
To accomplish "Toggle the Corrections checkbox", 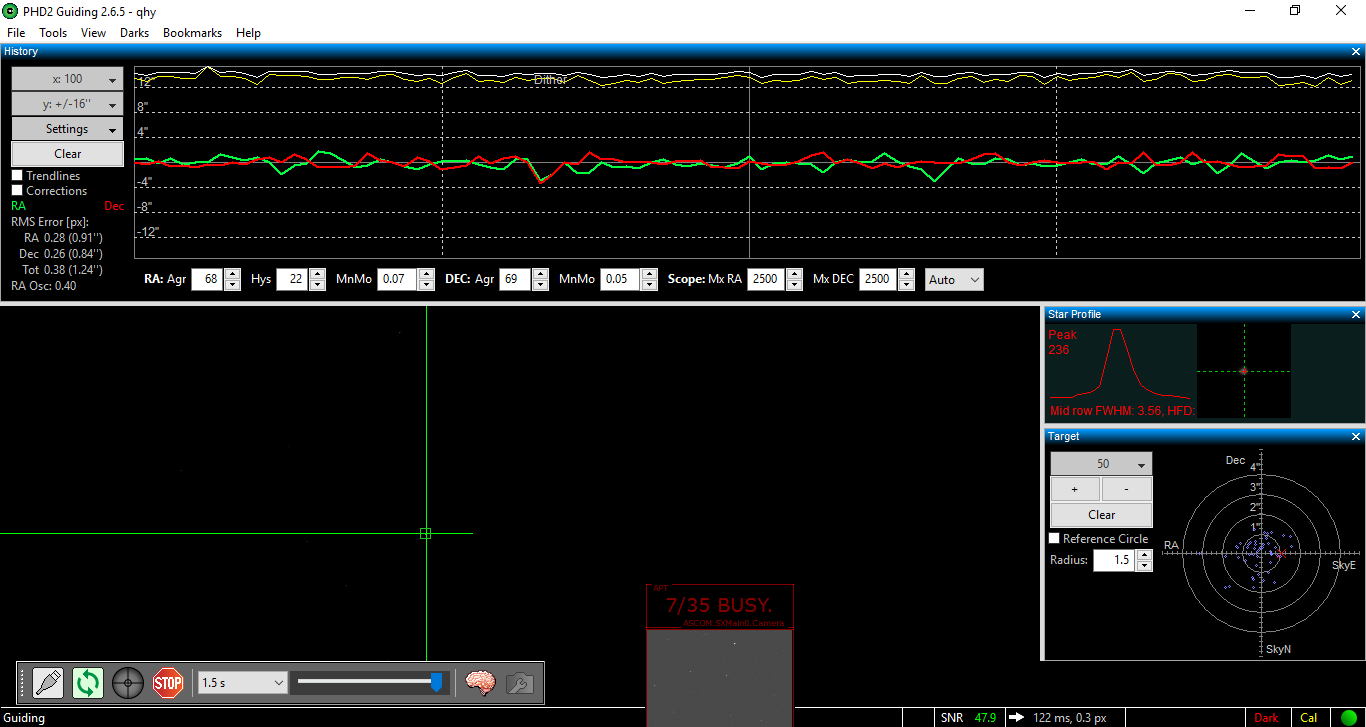I will pyautogui.click(x=17, y=191).
